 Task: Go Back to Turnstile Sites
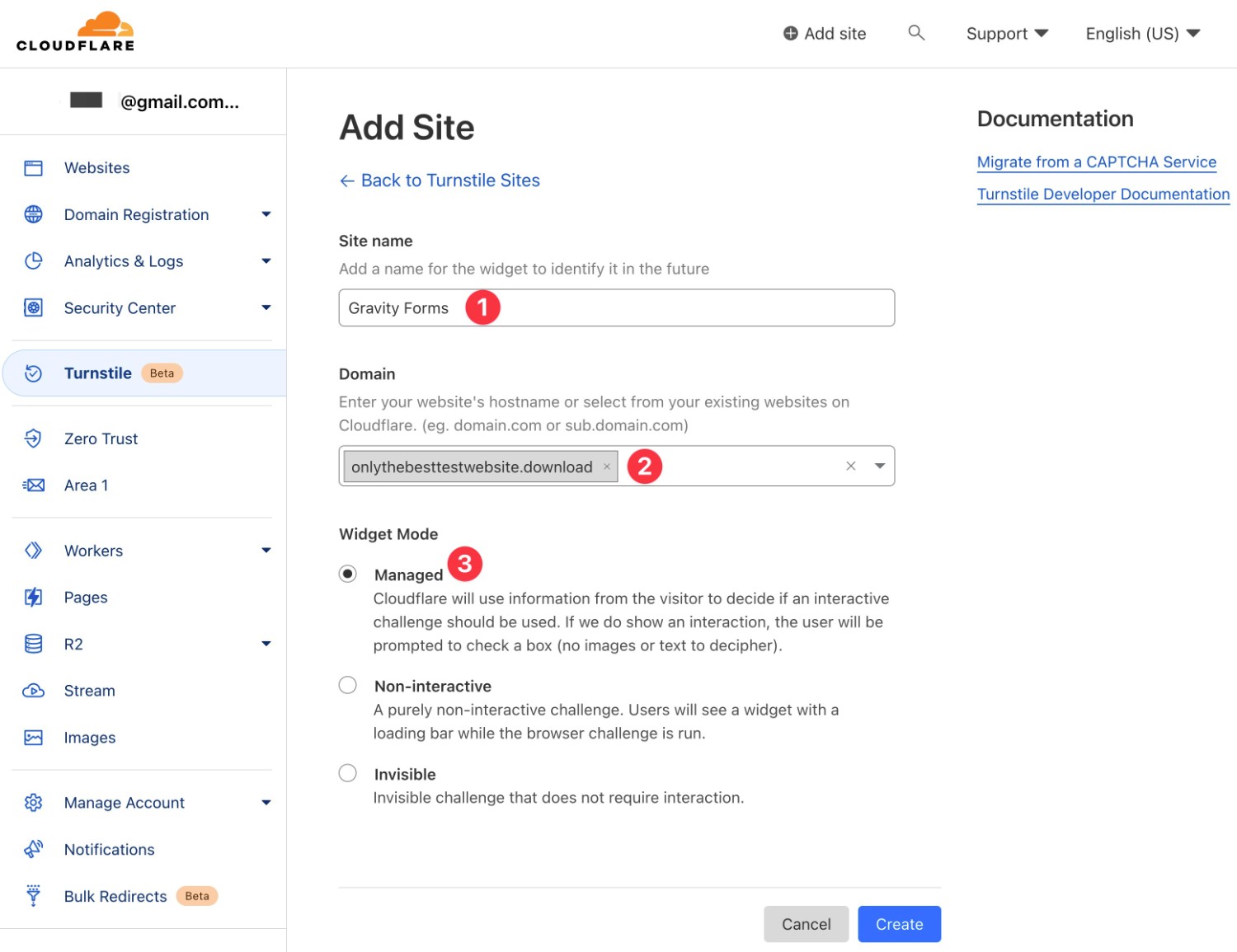(x=440, y=181)
